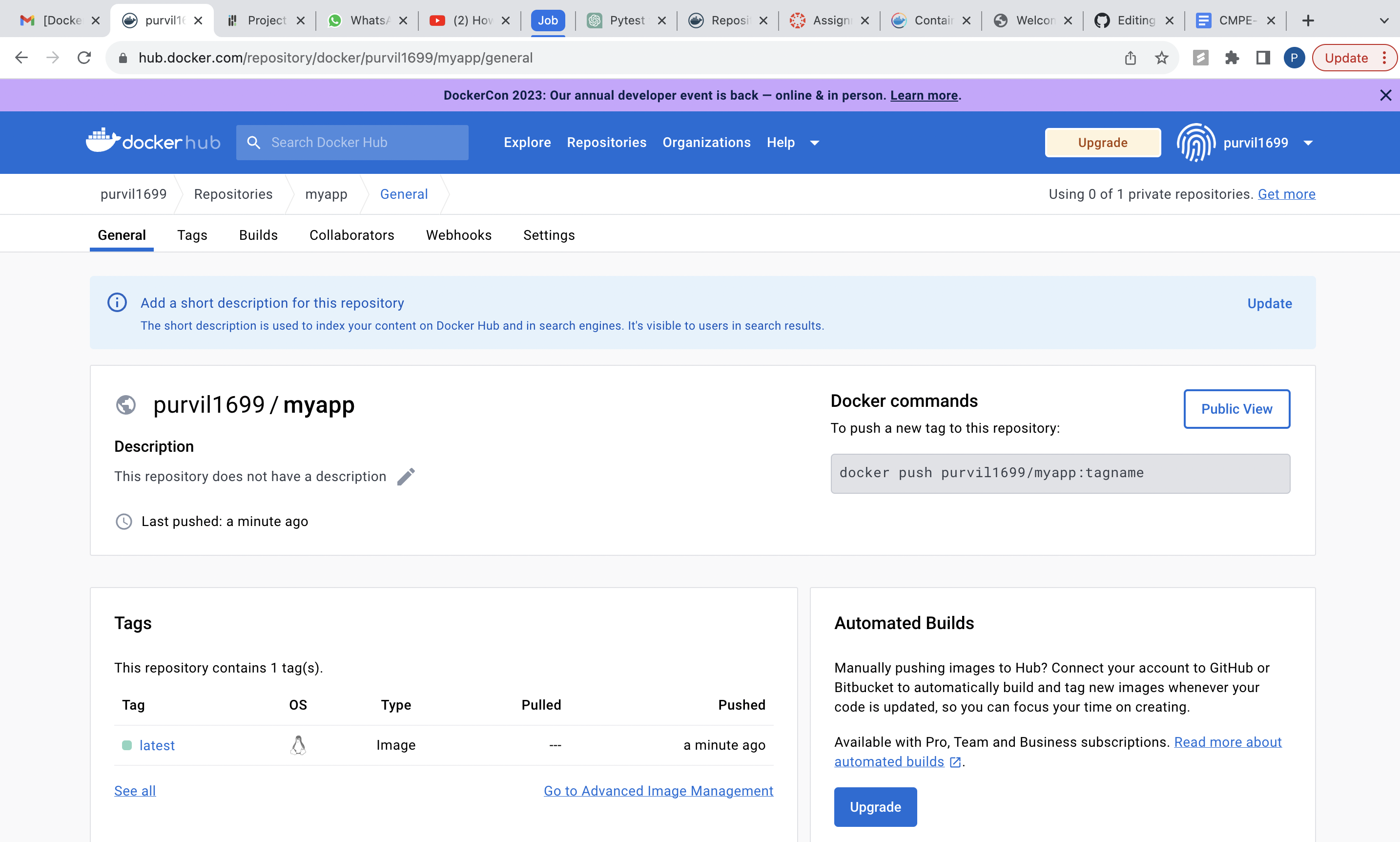Click the Chrome profile avatar P
Screen dimensions: 1400x842
[1294, 57]
